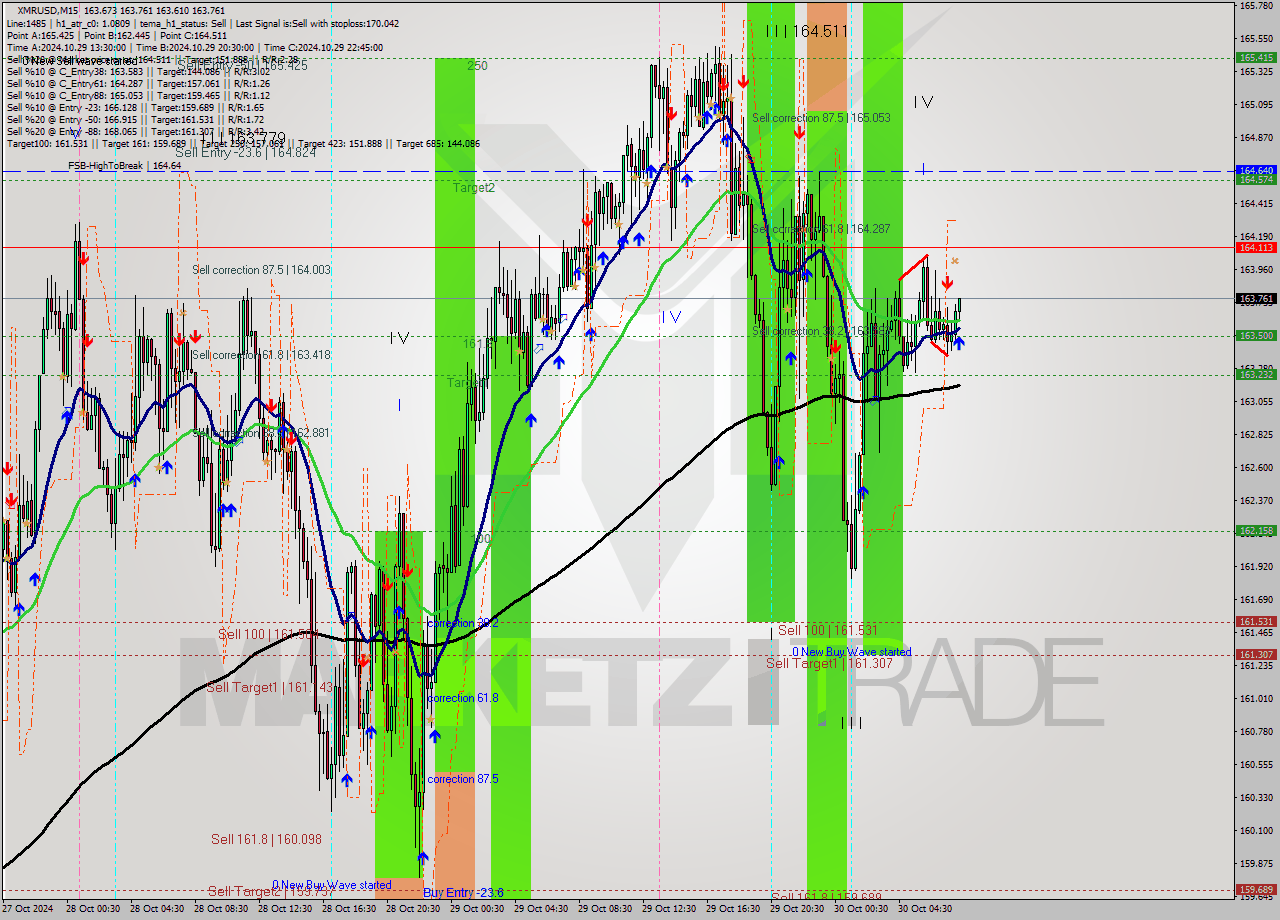Image resolution: width=1280 pixels, height=920 pixels.
Task: Click the 'Sell correction 61.8 | 163.418' label
Action: tap(261, 355)
